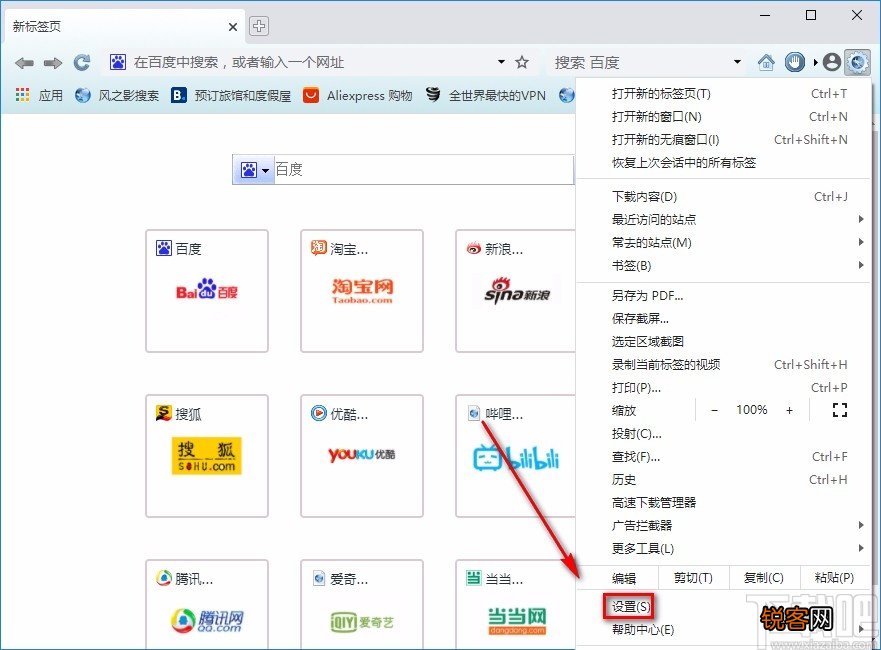Expand the address bar history dropdown
This screenshot has height=650, width=881.
point(501,62)
